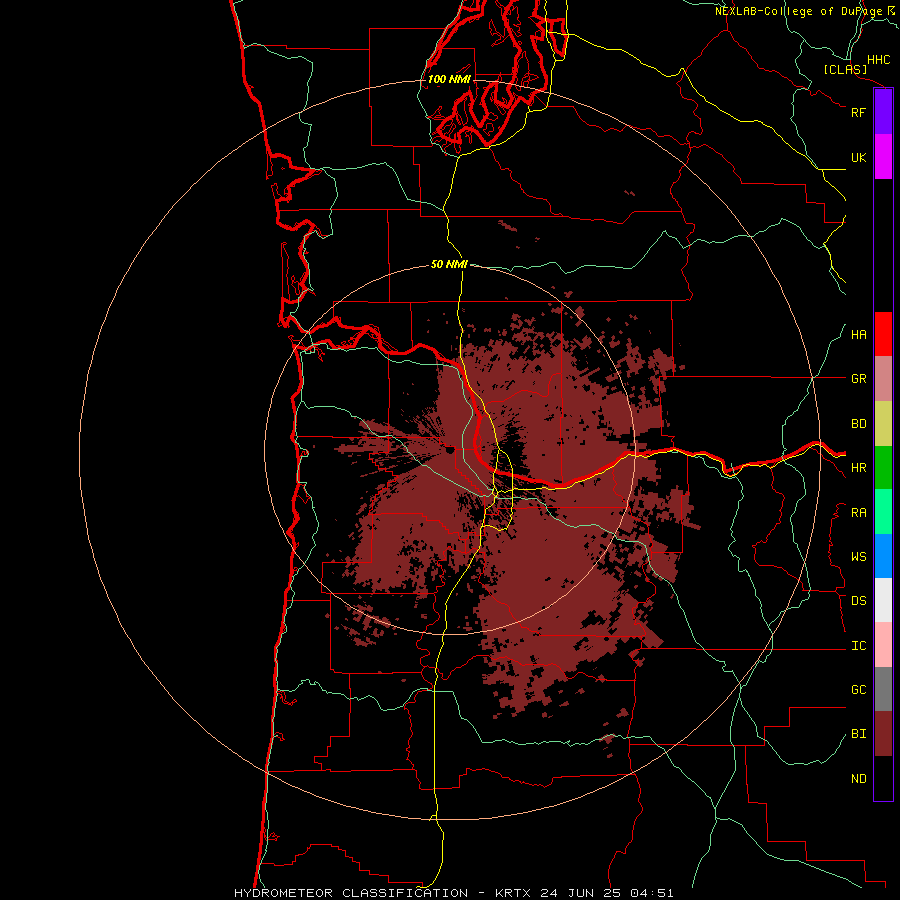Click the [CLAS] legend heading
900x900 pixels.
point(845,69)
